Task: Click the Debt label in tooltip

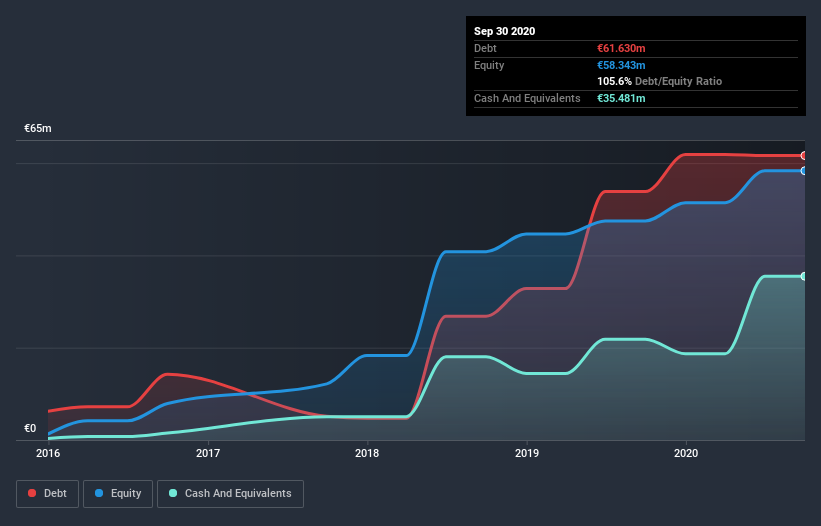Action: click(485, 48)
